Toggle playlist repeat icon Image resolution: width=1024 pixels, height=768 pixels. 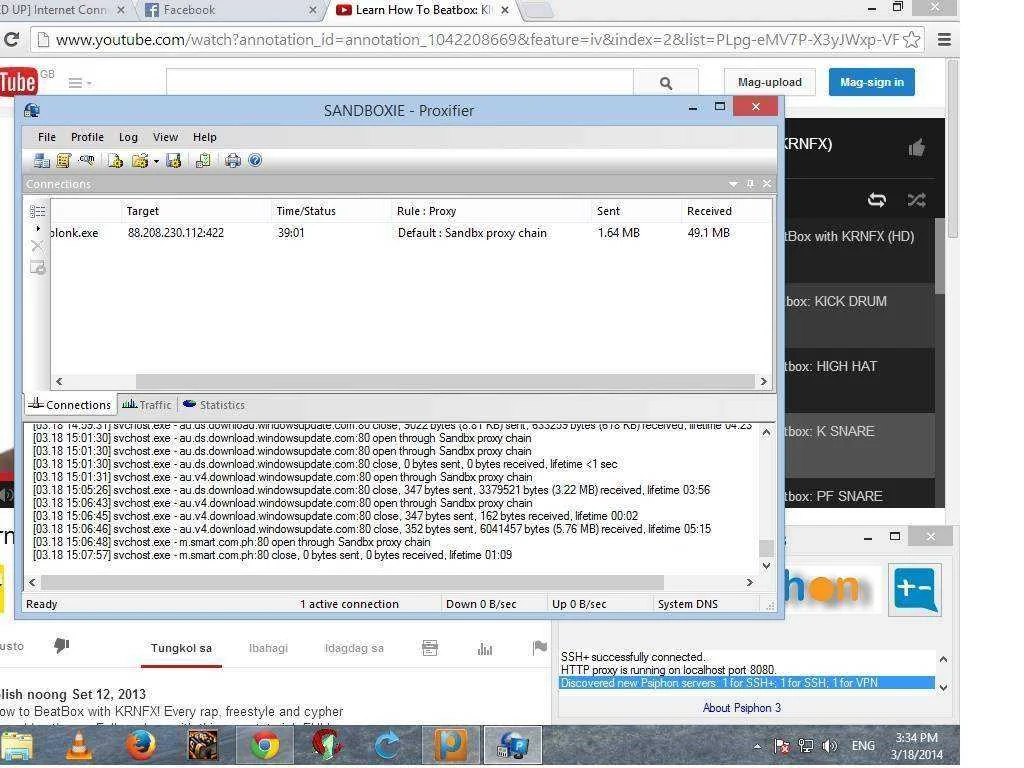[x=876, y=200]
